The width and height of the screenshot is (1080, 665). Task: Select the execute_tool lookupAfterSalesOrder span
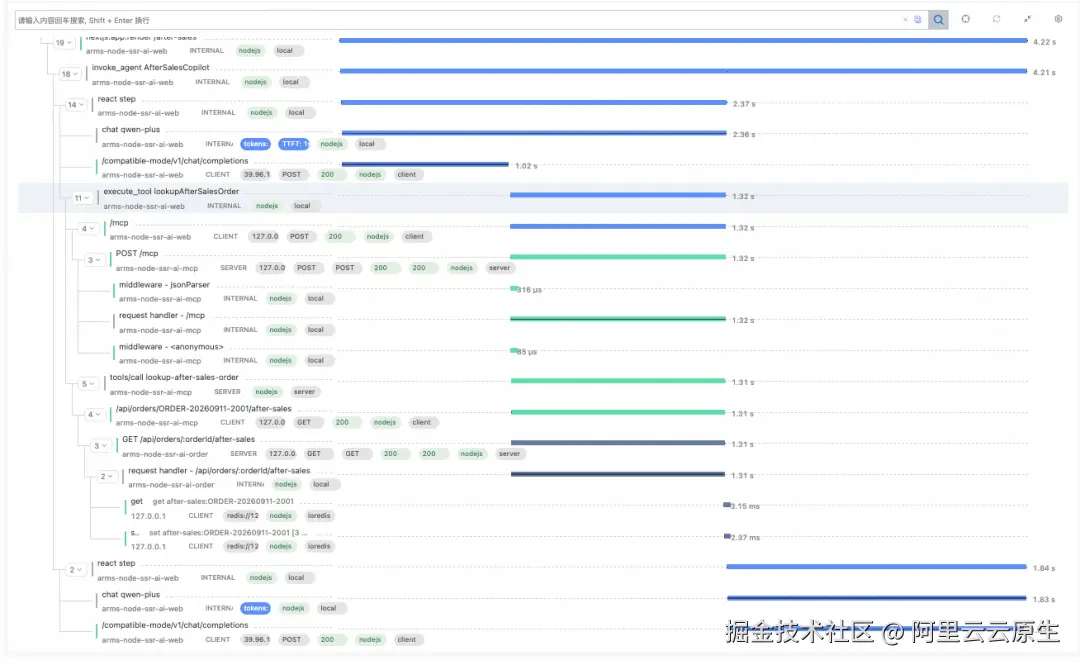click(171, 192)
